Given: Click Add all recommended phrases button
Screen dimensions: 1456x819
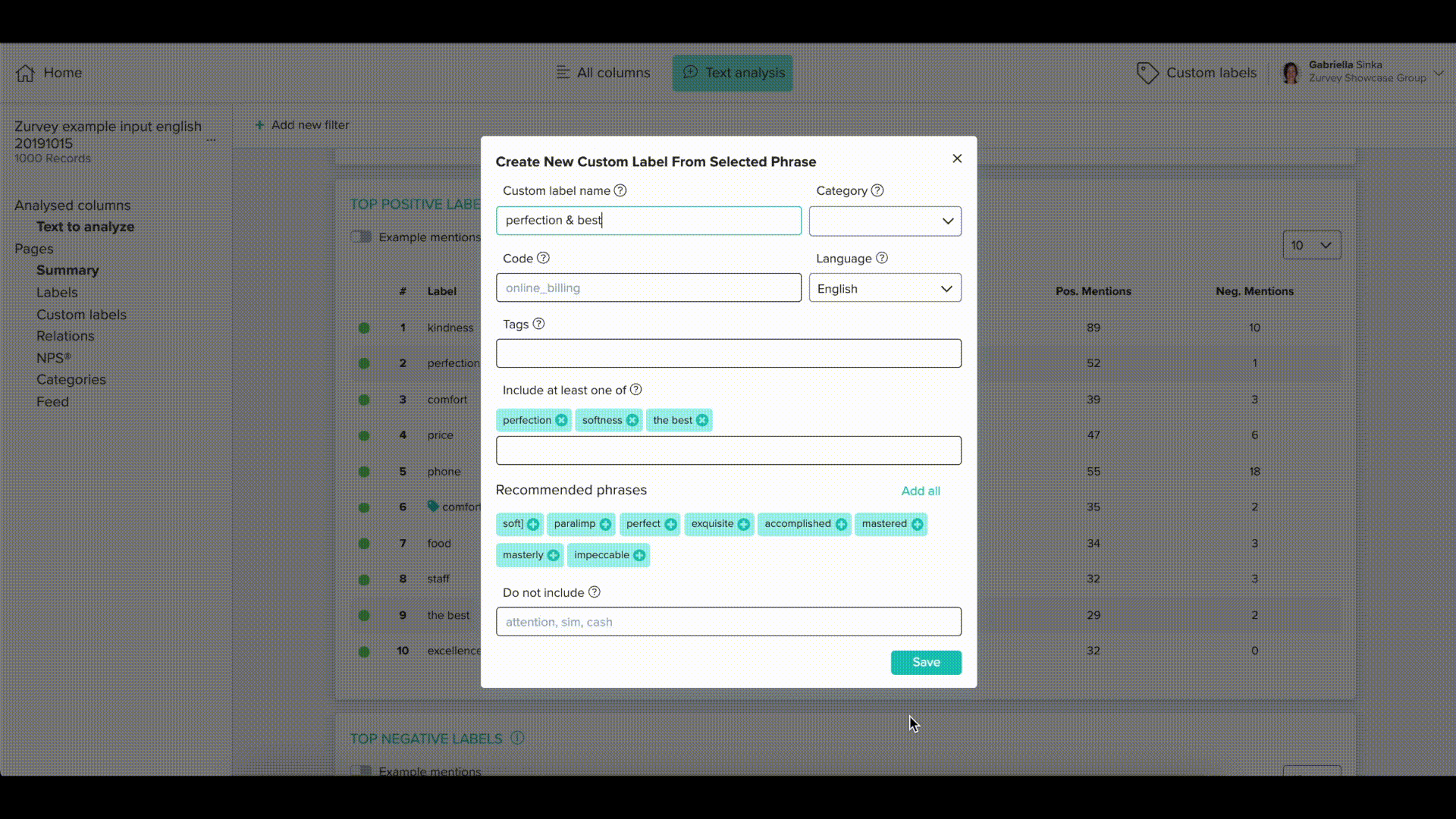Looking at the screenshot, I should pyautogui.click(x=920, y=491).
